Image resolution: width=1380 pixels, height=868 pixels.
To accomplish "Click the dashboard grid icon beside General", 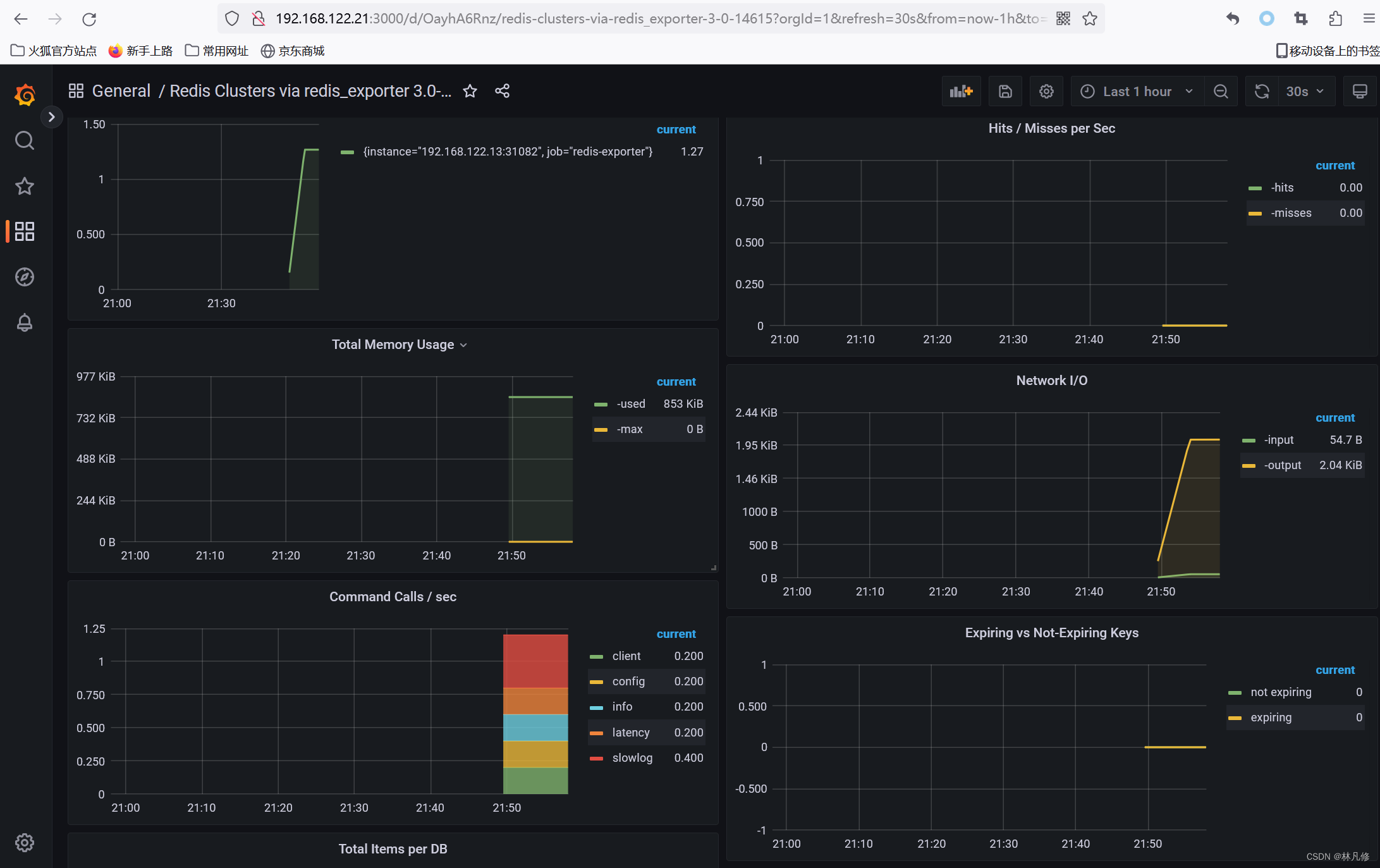I will coord(76,91).
